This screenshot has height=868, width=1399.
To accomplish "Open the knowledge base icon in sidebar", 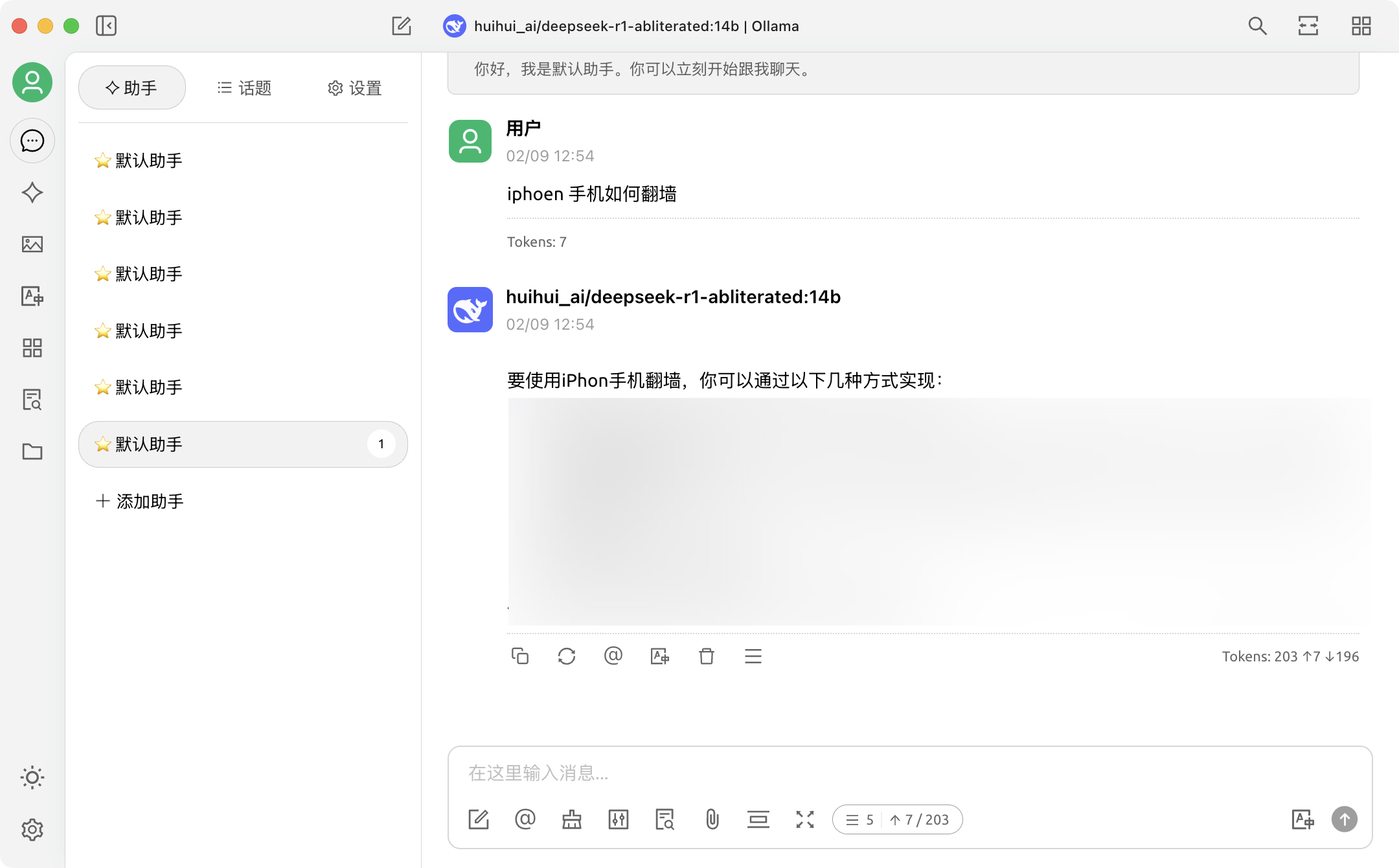I will (x=32, y=400).
